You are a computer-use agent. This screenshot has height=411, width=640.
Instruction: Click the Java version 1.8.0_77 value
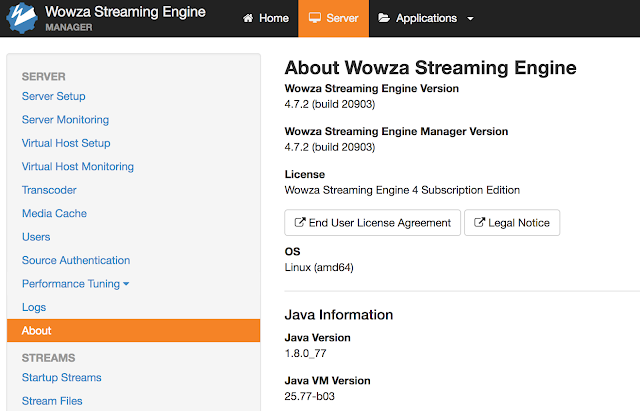(305, 353)
